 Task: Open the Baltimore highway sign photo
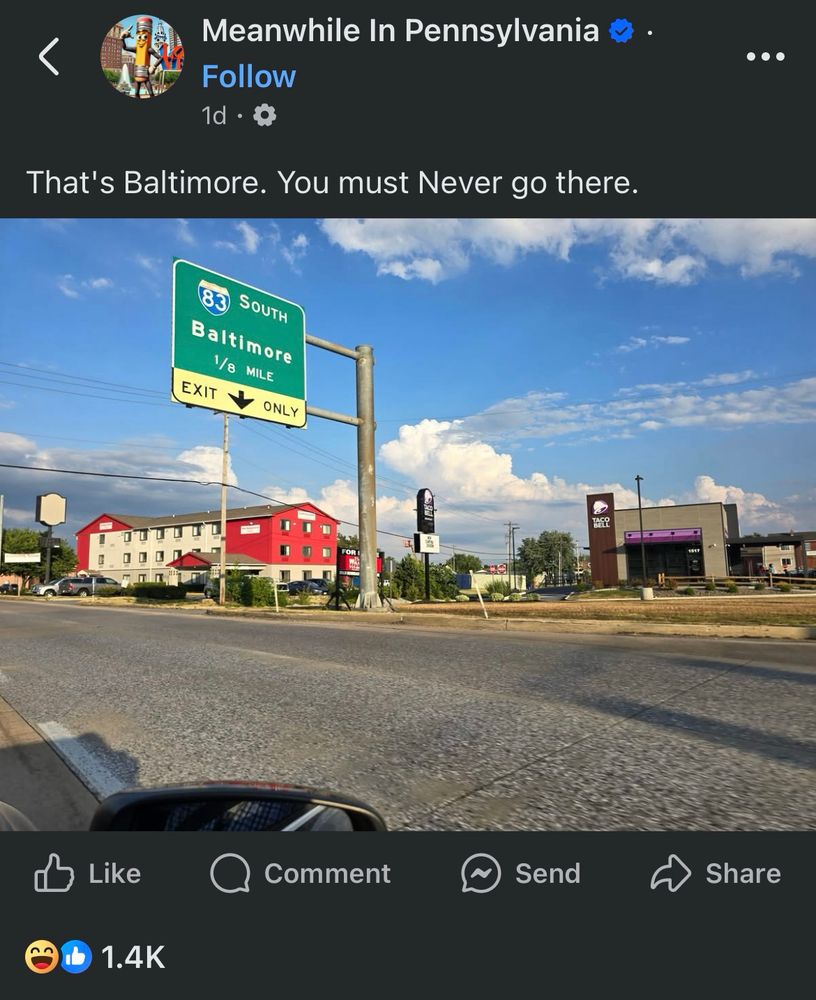408,524
